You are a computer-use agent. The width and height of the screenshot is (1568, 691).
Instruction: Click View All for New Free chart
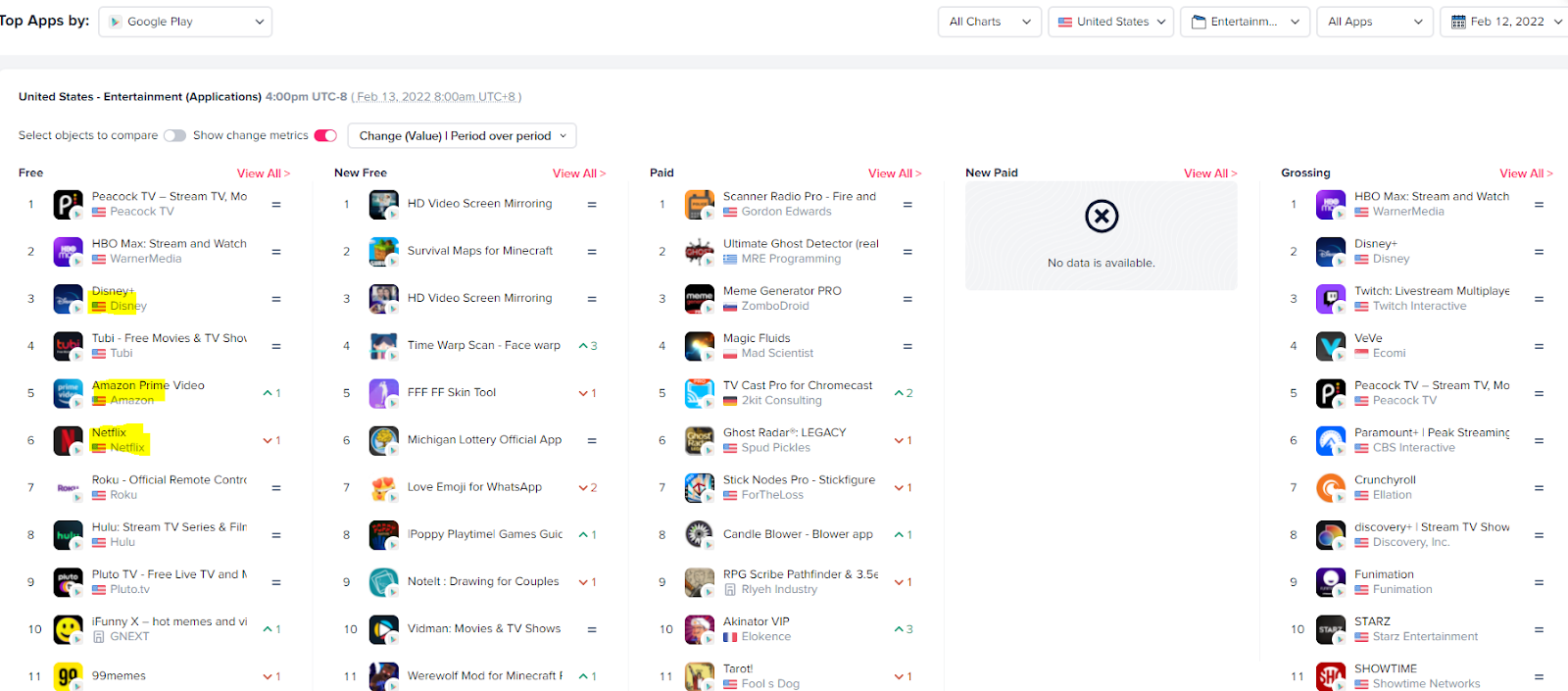pyautogui.click(x=579, y=173)
